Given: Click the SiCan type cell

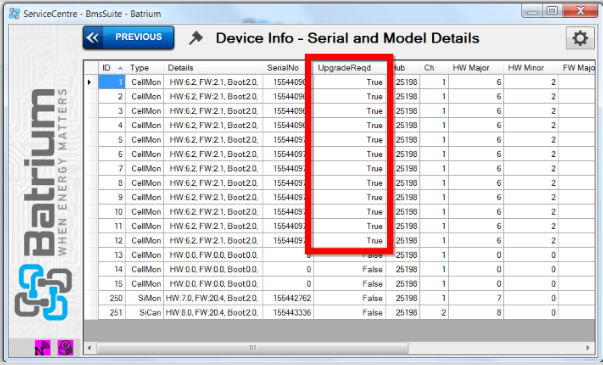Looking at the screenshot, I should coord(145,312).
